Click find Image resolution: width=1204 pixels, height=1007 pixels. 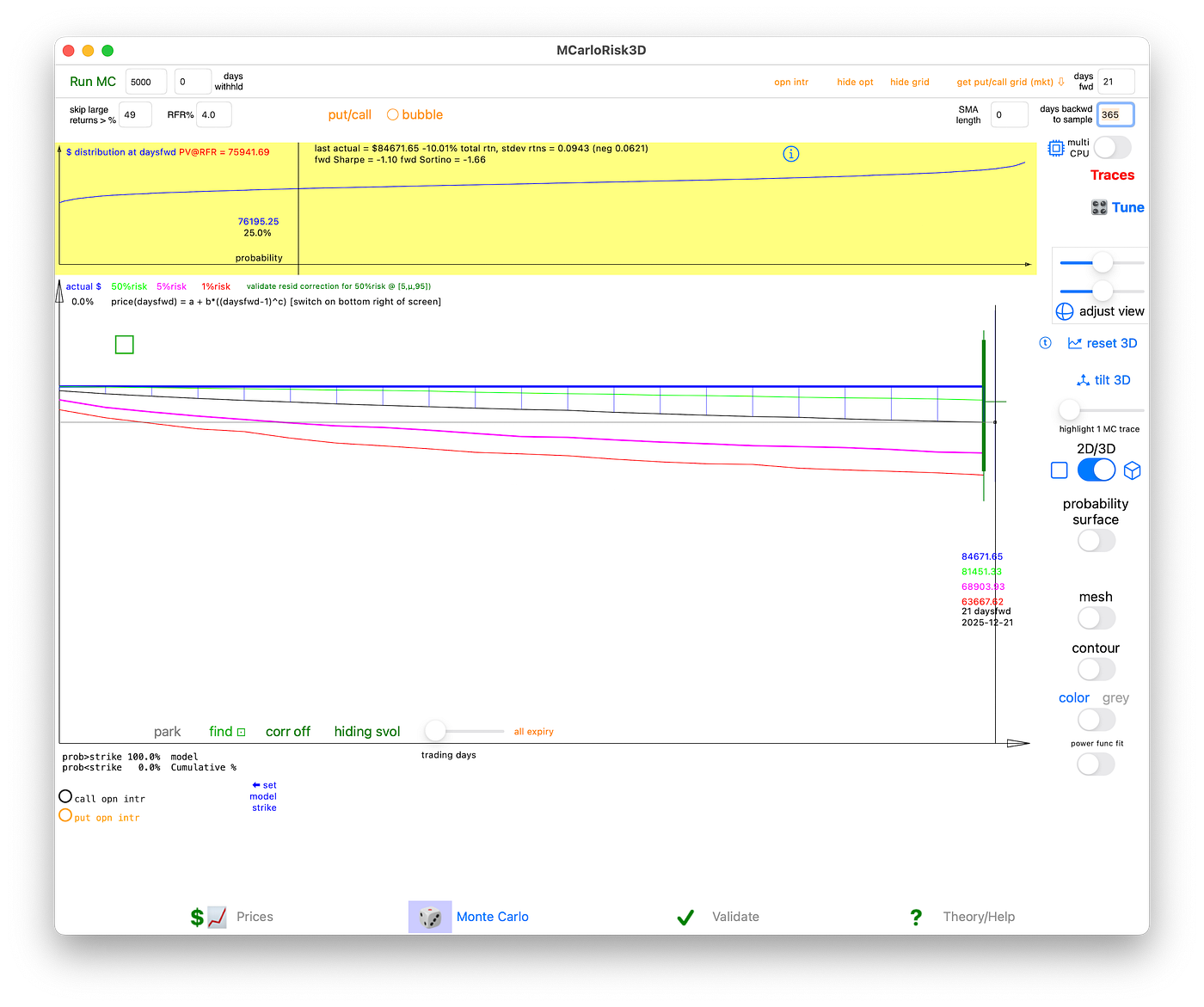click(x=221, y=732)
